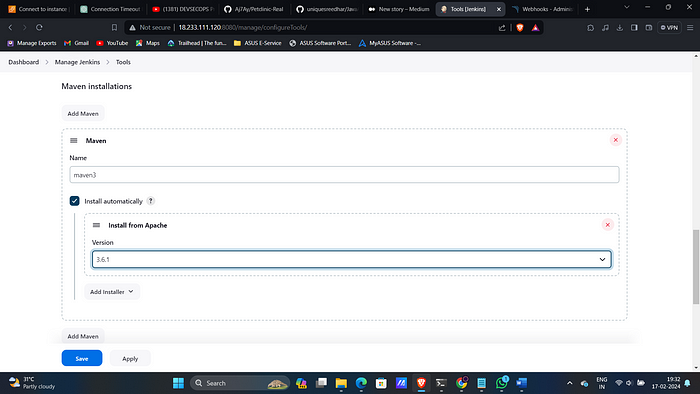This screenshot has height=394, width=700.
Task: Toggle the Brave VPN button
Action: click(669, 28)
